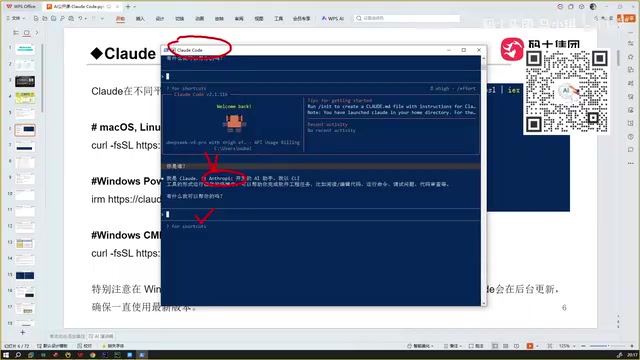This screenshot has width=640, height=360.
Task: Open a new document tab with plus
Action: 127,7
